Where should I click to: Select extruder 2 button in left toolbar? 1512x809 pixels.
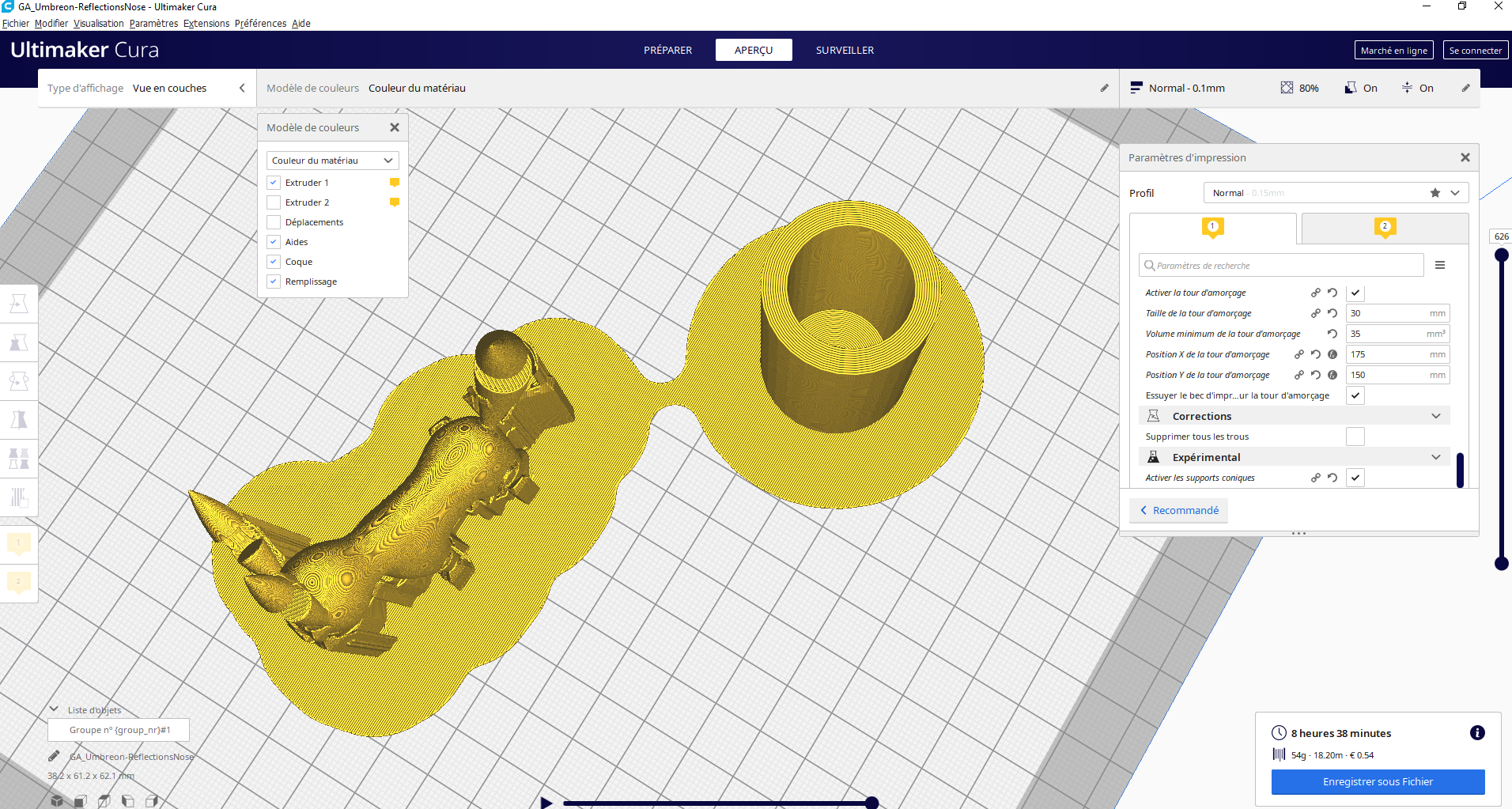coord(19,583)
